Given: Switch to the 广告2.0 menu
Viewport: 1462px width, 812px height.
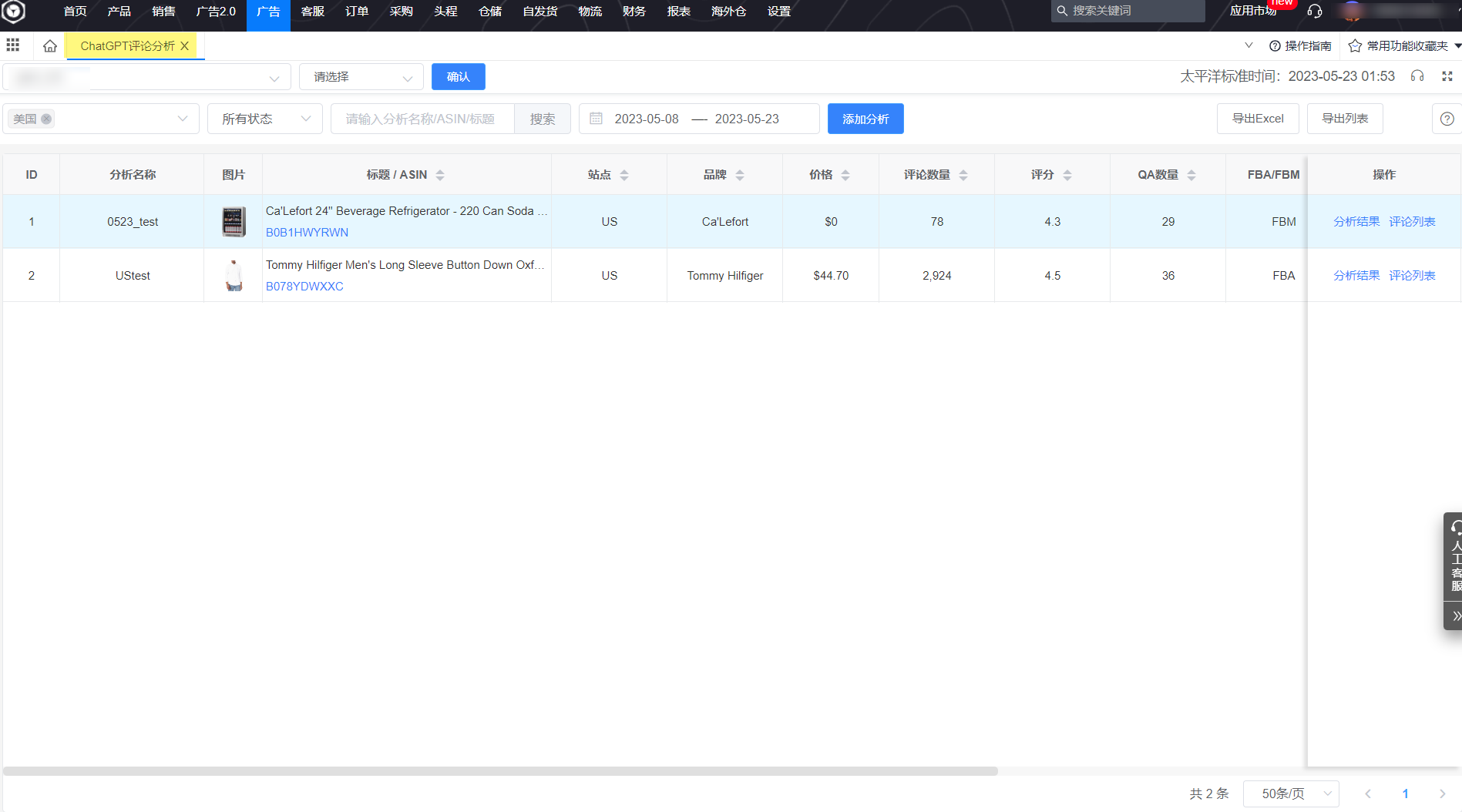Looking at the screenshot, I should (x=216, y=12).
